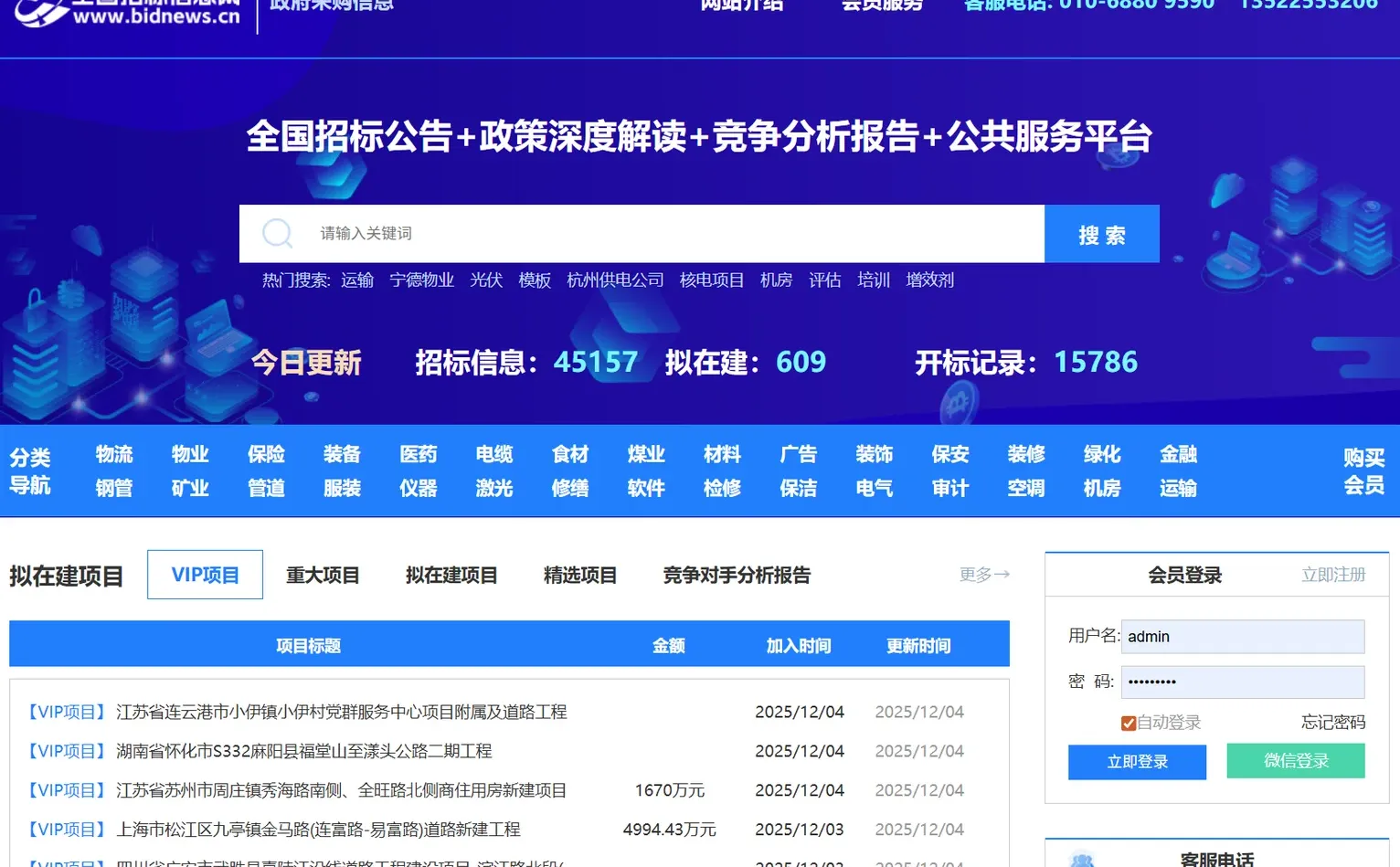Open the 网站介绍 menu item
Screen dimensions: 1400x867
coord(742,5)
